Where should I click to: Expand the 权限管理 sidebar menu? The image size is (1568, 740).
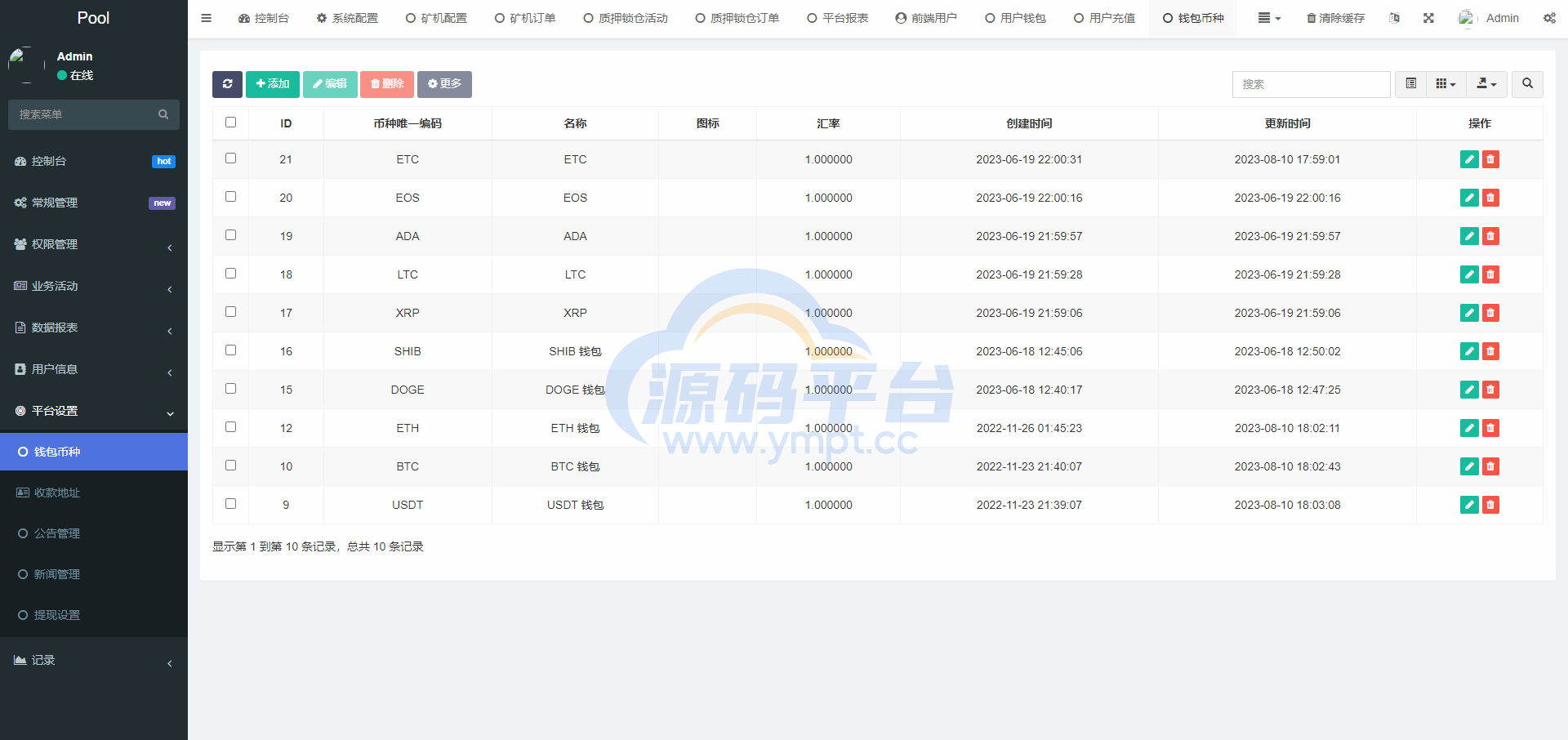[x=94, y=244]
